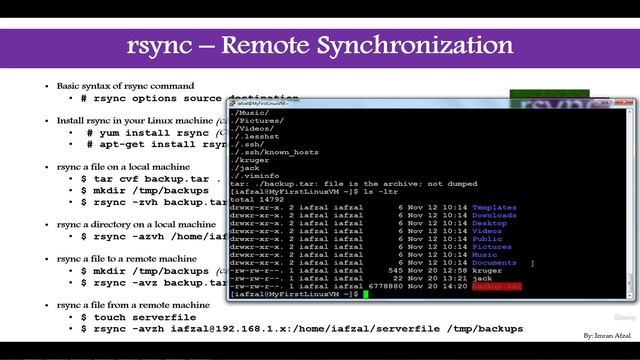The width and height of the screenshot is (640, 360).
Task: Click the highlighted backup.tar file name
Action: 497,287
